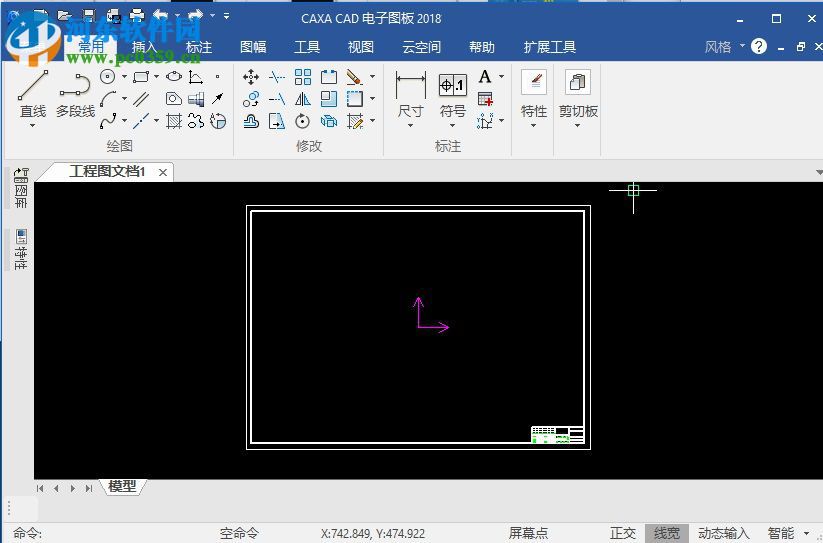Viewport: 823px width, 543px height.
Task: Toggle 动态输入 dynamic input
Action: 723,533
